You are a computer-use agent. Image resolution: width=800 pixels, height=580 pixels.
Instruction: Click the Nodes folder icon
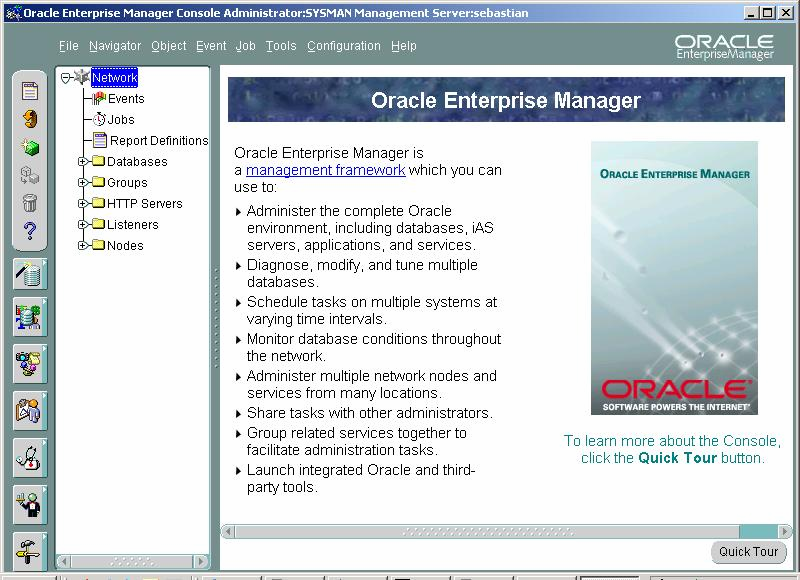(x=98, y=245)
